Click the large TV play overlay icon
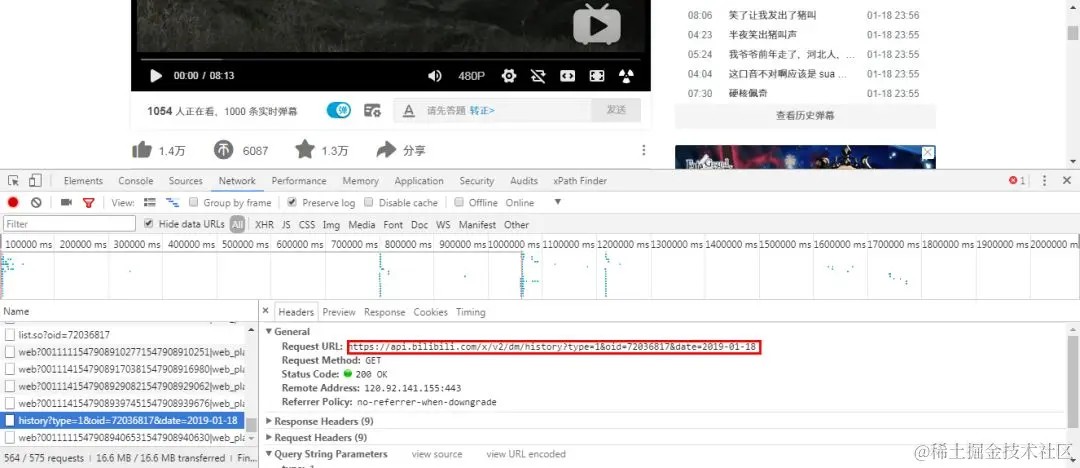Screen dimensions: 1080x468 [x=597, y=26]
